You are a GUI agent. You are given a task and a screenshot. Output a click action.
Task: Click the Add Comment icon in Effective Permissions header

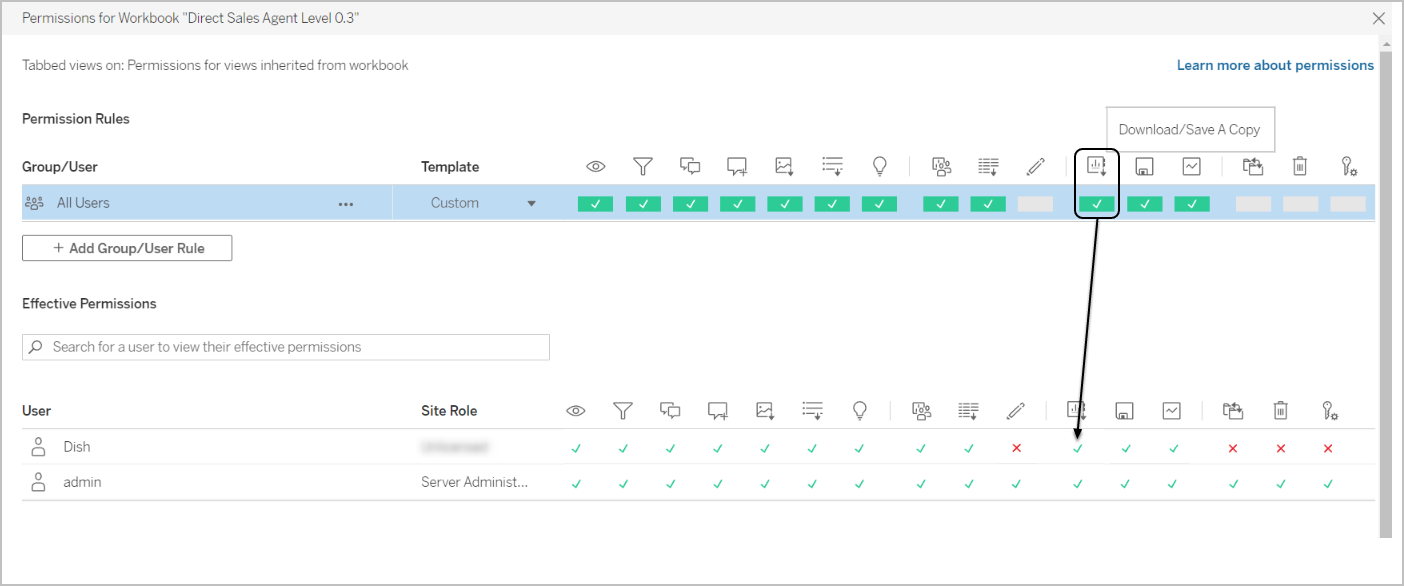coord(717,411)
